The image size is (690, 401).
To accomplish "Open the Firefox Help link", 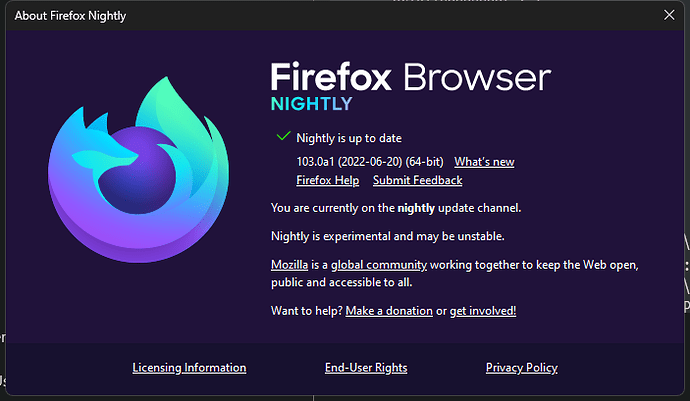I will coord(328,180).
